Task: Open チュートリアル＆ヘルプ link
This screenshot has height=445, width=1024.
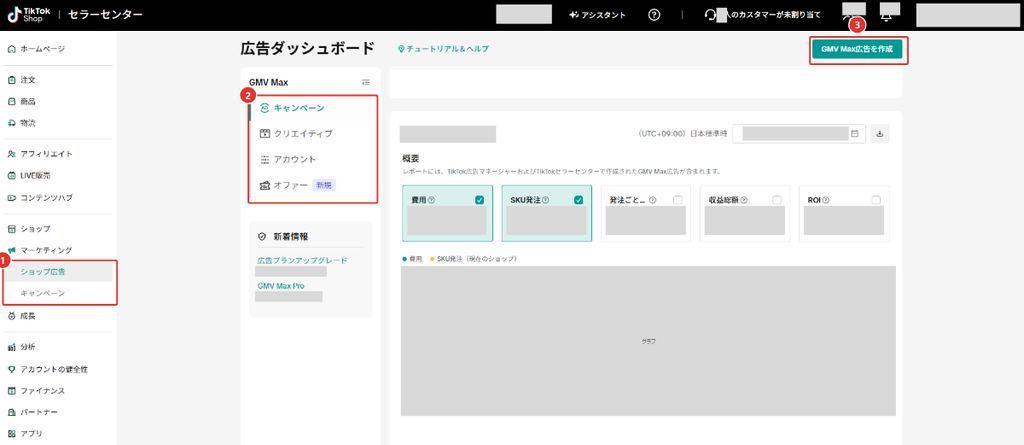Action: click(x=443, y=49)
